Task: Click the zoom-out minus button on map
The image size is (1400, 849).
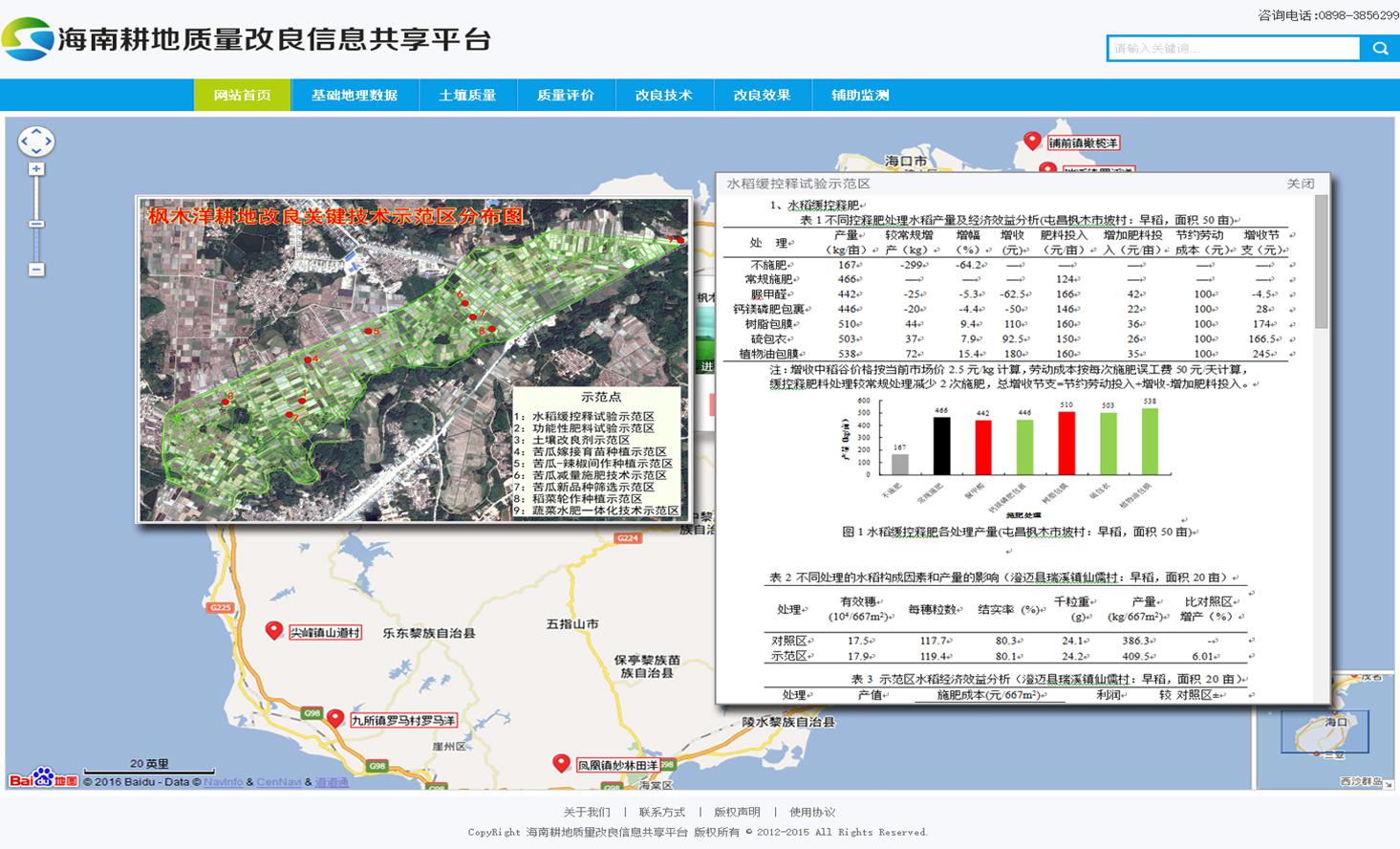Action: coord(36,270)
